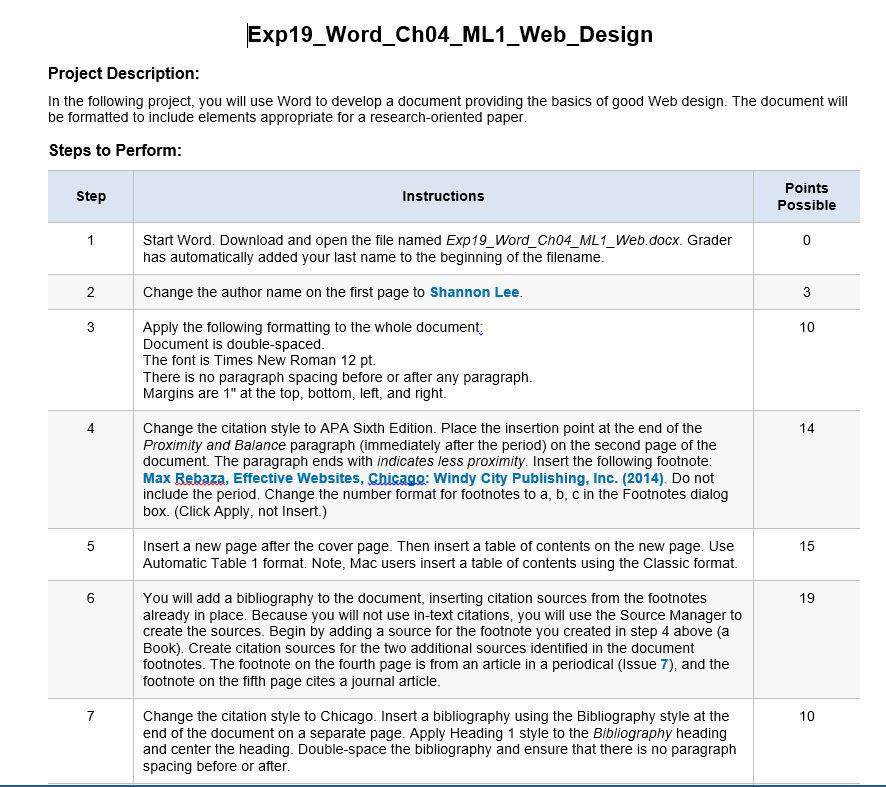
Task: Select the Step column header
Action: tap(91, 196)
